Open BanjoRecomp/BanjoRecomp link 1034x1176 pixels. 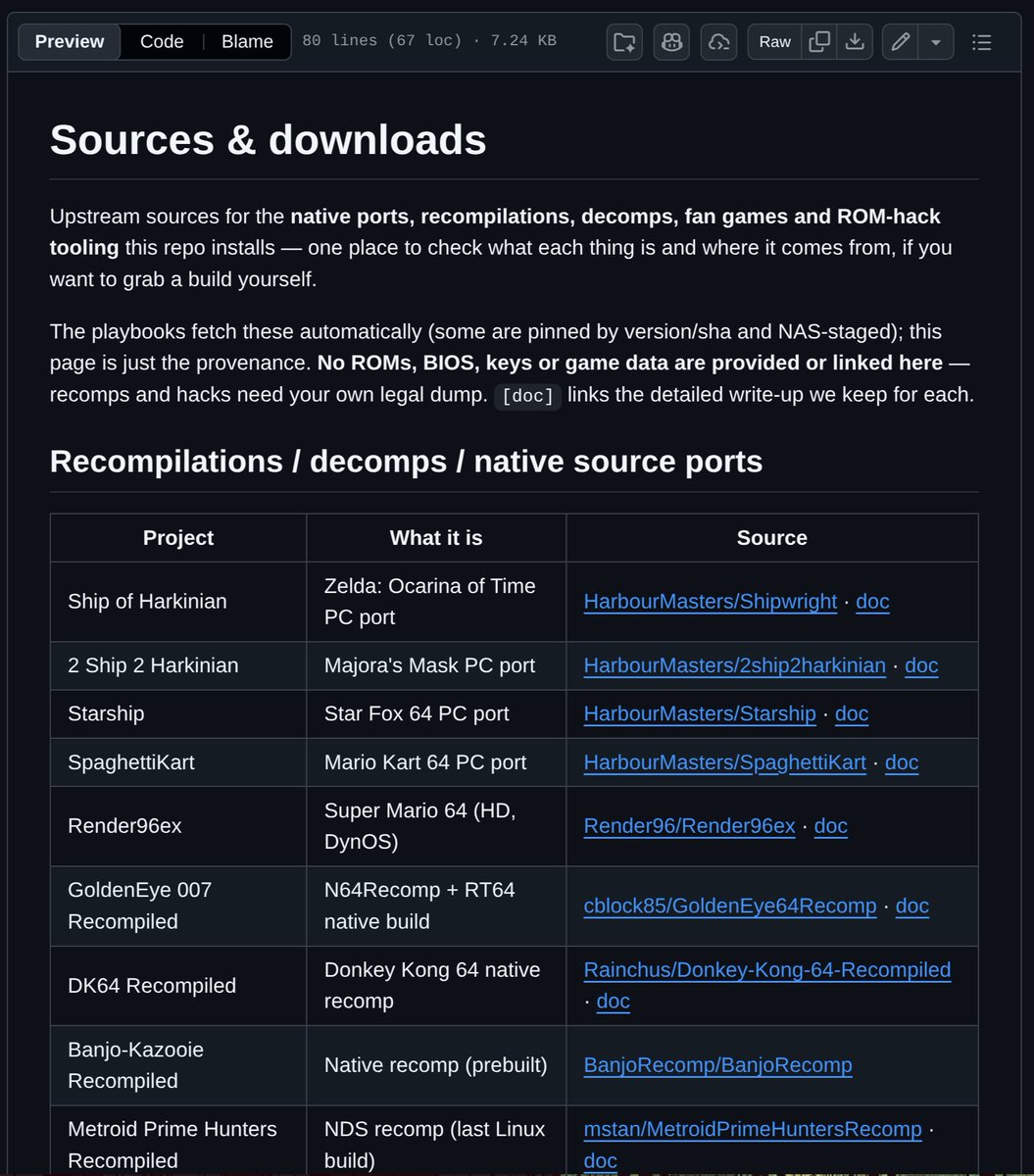718,1065
